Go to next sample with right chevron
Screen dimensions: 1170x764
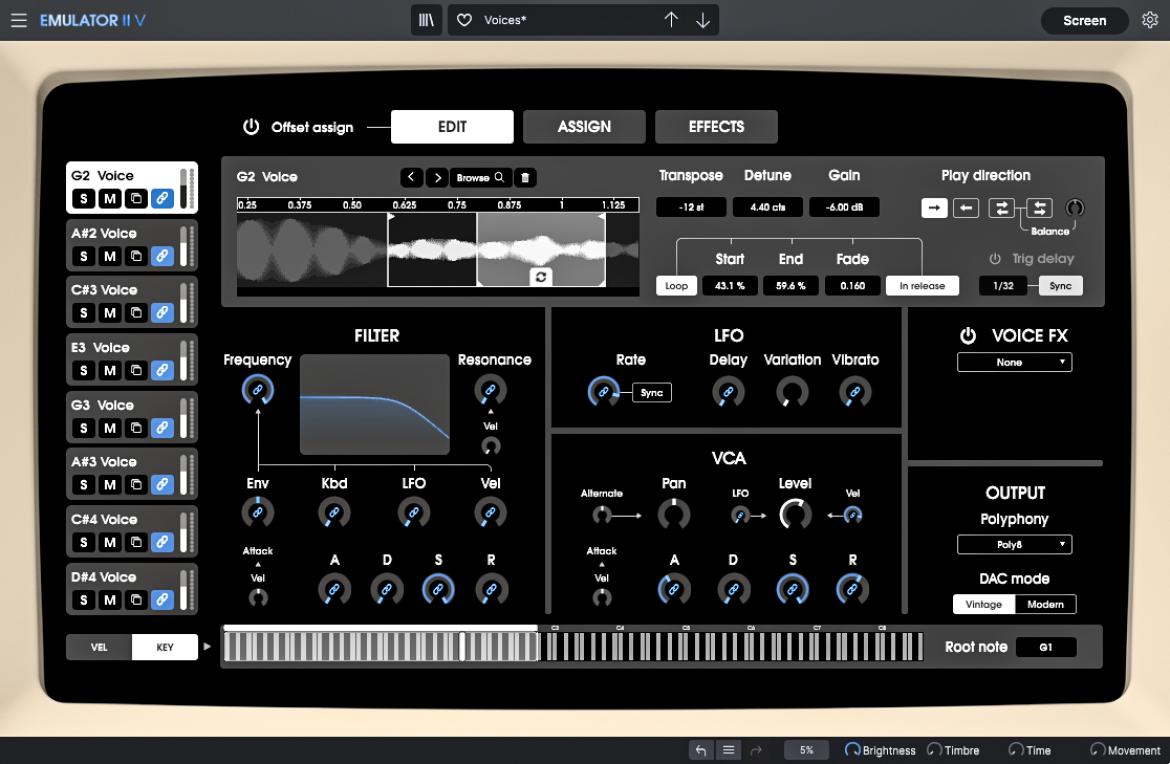[437, 178]
